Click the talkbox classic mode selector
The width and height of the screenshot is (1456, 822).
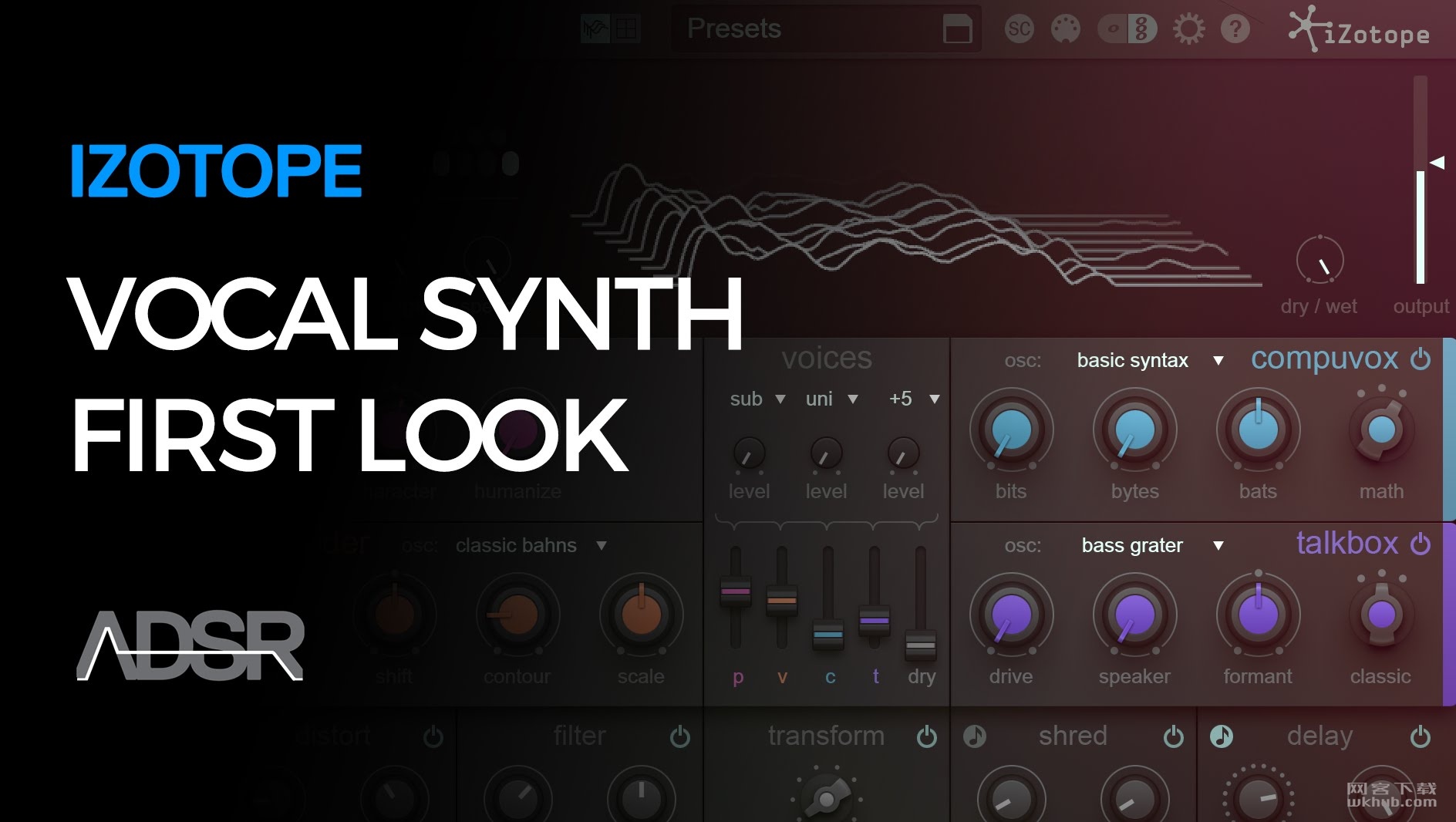pyautogui.click(x=1381, y=614)
